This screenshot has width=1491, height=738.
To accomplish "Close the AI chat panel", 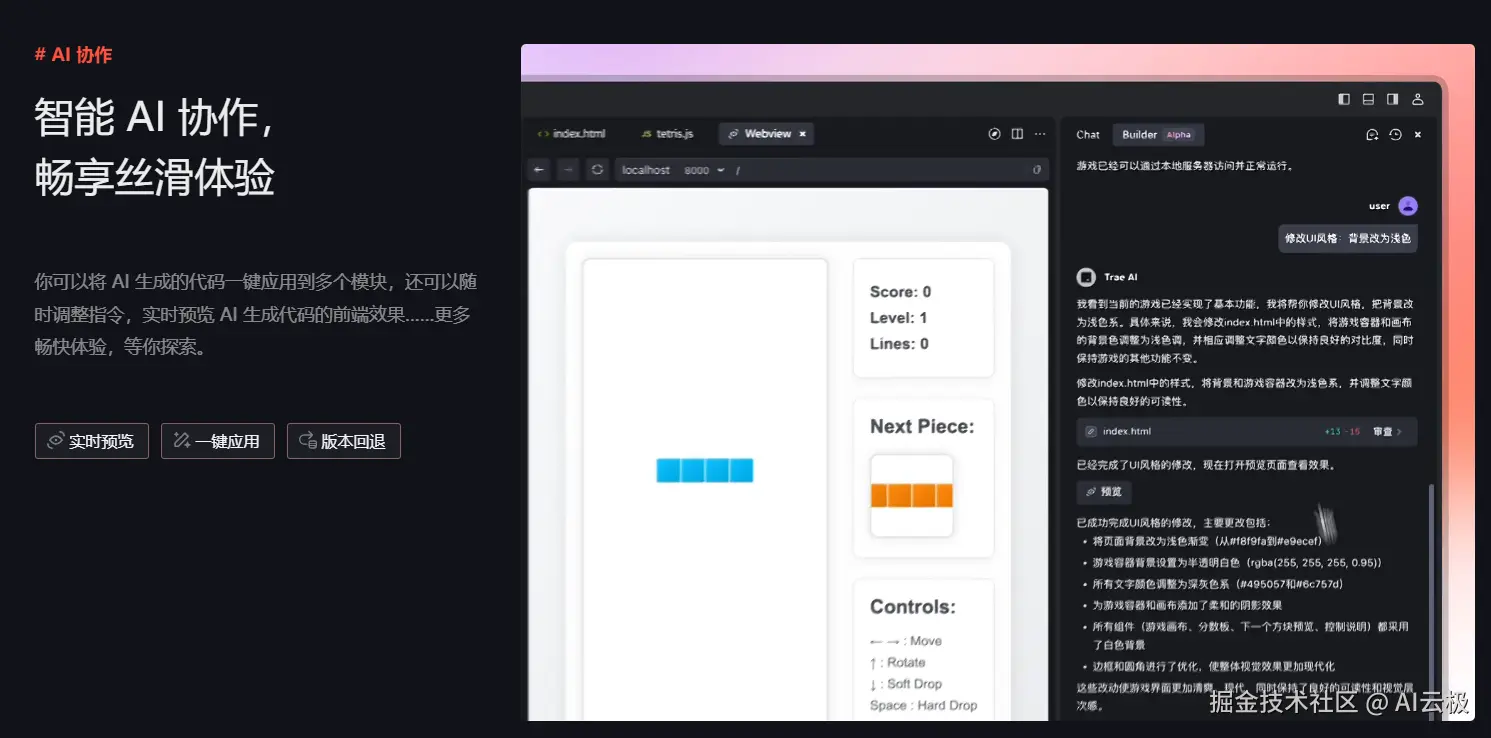I will [x=1418, y=134].
